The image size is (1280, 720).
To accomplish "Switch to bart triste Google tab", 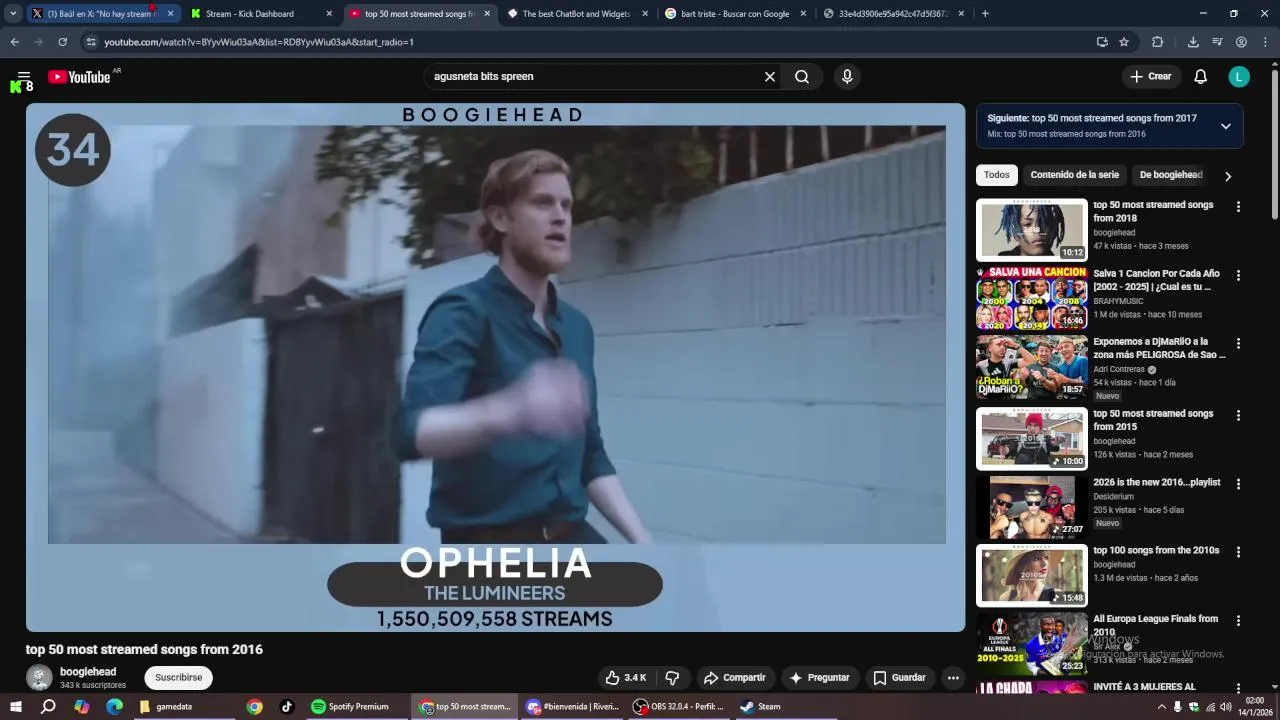I will (x=735, y=14).
